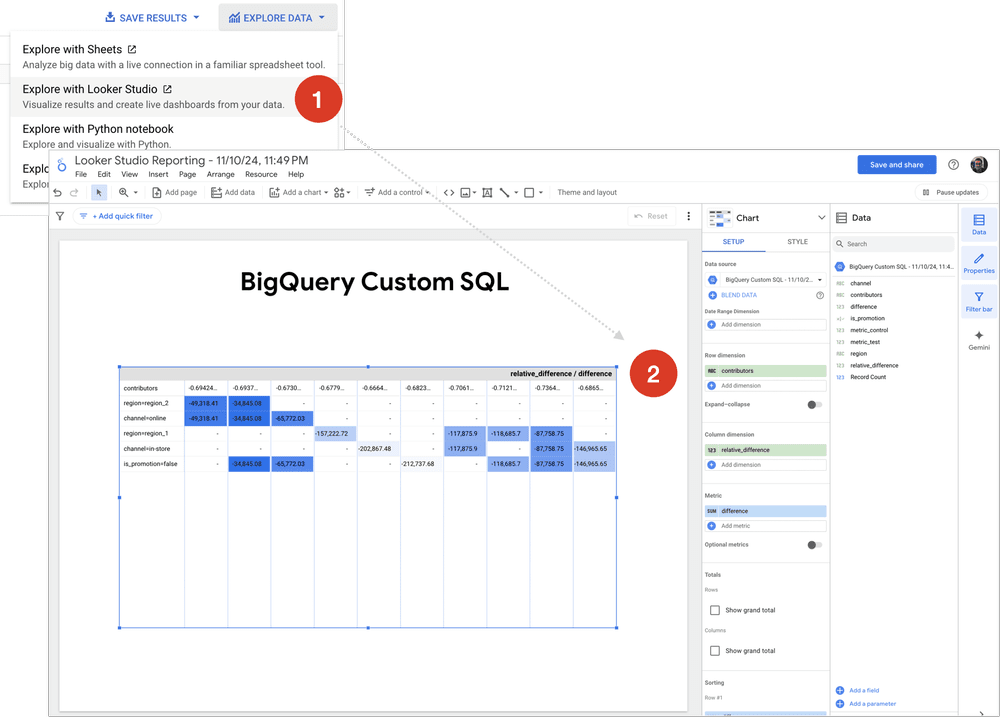Viewport: 1000px width, 717px height.
Task: Open the zoom level dropdown arrow
Action: pos(136,193)
